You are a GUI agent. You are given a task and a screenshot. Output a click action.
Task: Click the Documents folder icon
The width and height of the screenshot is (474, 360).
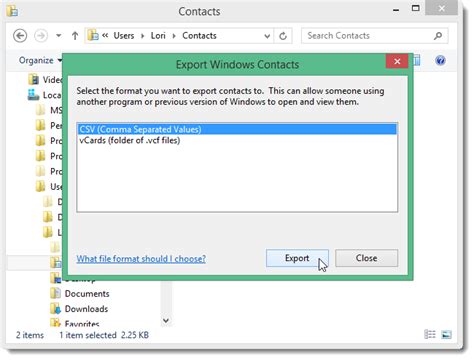(x=55, y=293)
